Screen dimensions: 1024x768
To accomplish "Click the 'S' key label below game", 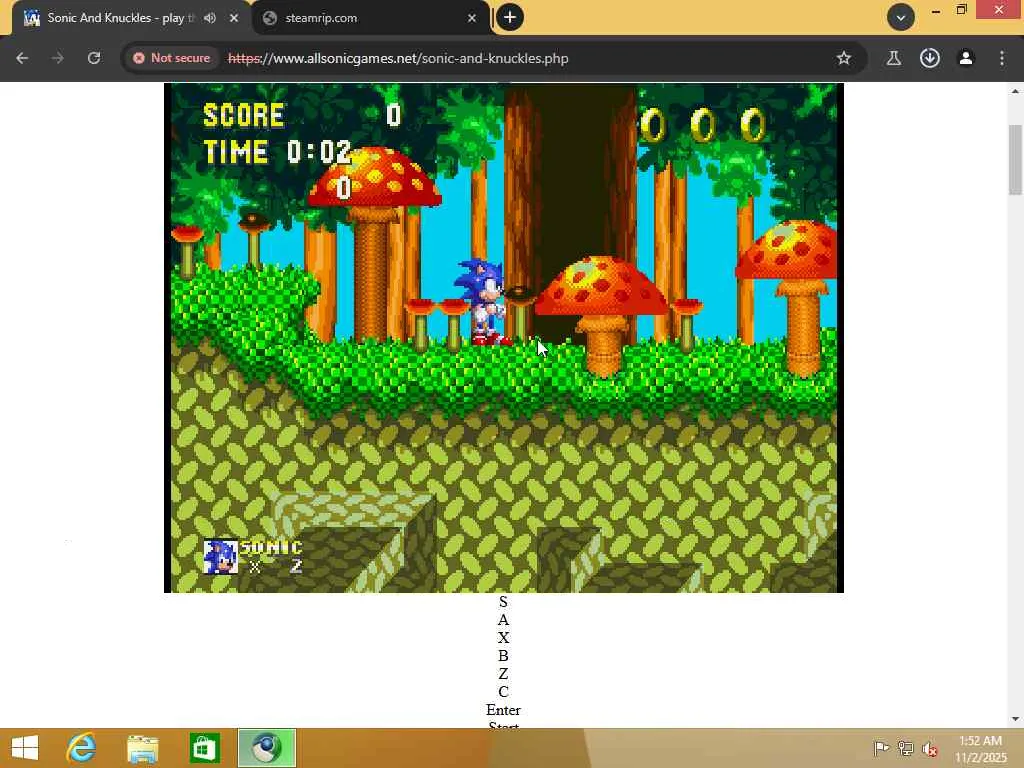I will pyautogui.click(x=503, y=601).
